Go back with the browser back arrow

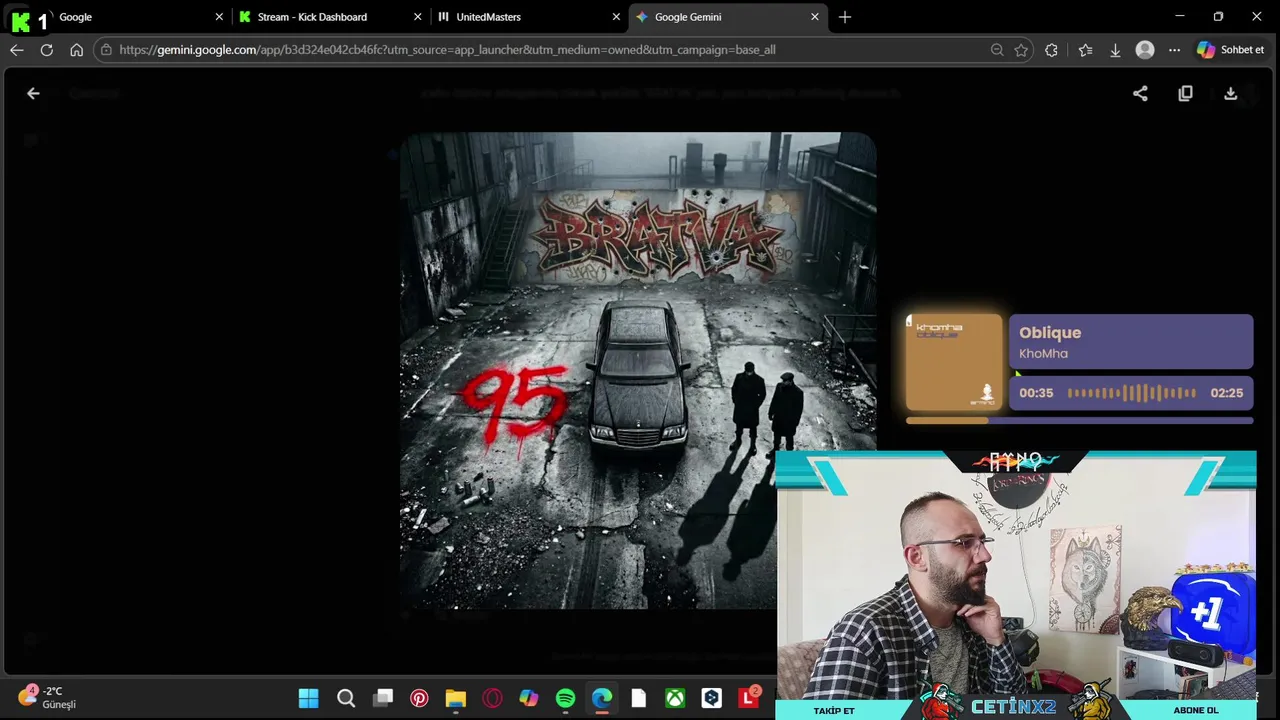(x=16, y=50)
